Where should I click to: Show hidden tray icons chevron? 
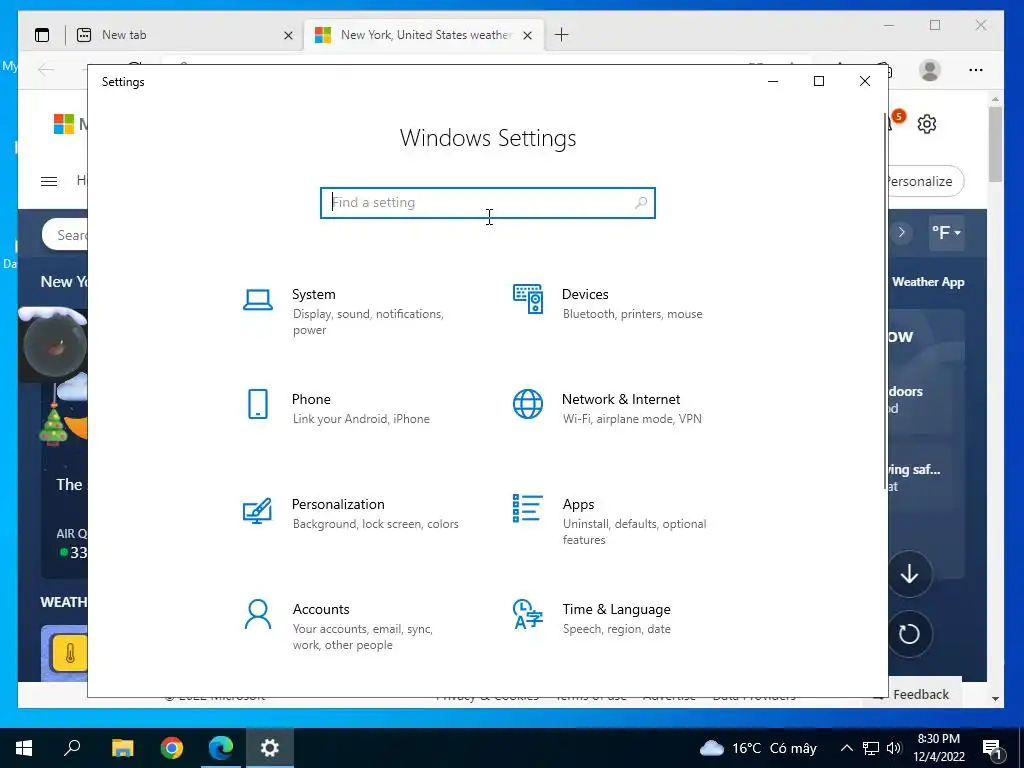tap(846, 748)
